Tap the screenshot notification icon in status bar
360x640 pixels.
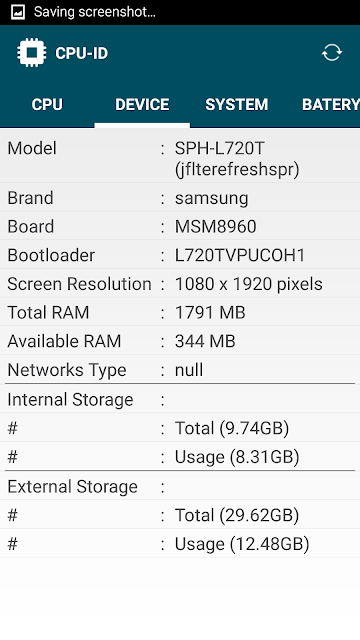18,12
